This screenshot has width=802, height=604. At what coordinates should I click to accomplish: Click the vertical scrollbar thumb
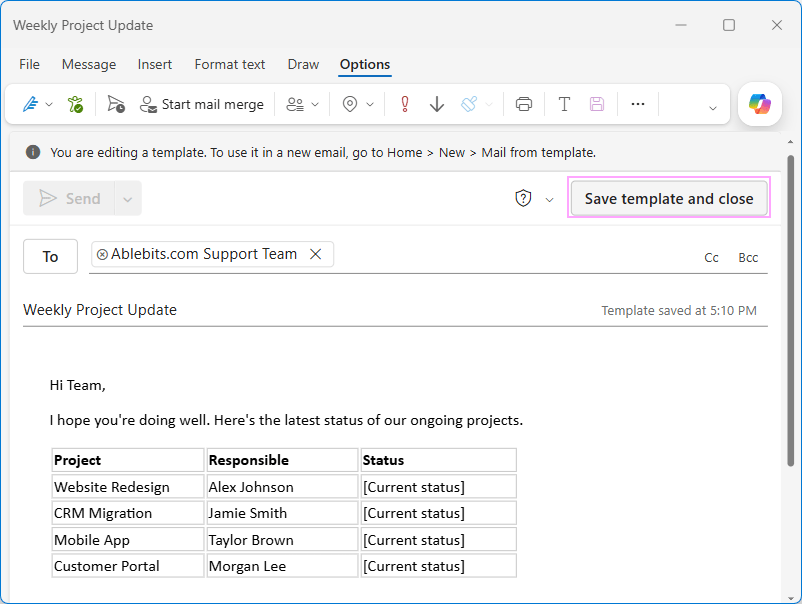[x=791, y=311]
